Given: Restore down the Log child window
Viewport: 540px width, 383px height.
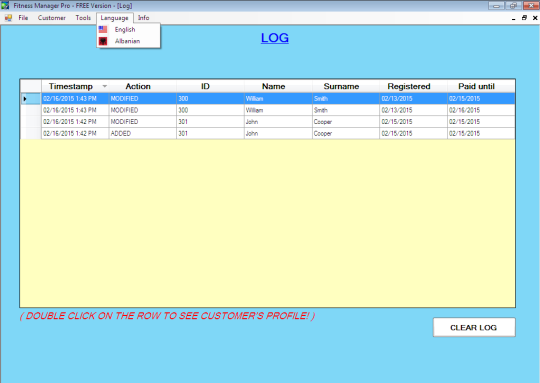Looking at the screenshot, I should 524,18.
